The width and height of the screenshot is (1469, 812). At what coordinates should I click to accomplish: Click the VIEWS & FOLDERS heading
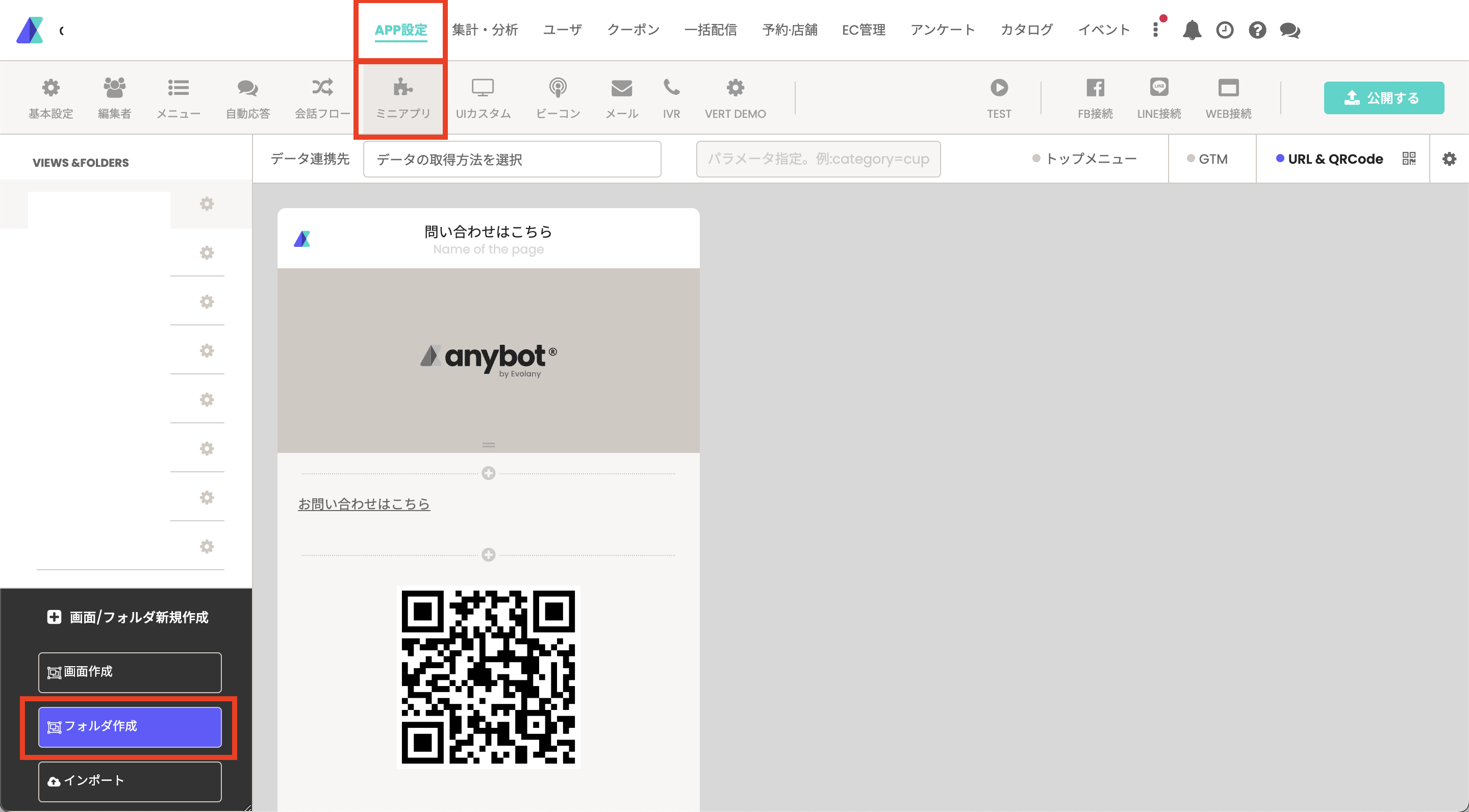coord(81,163)
